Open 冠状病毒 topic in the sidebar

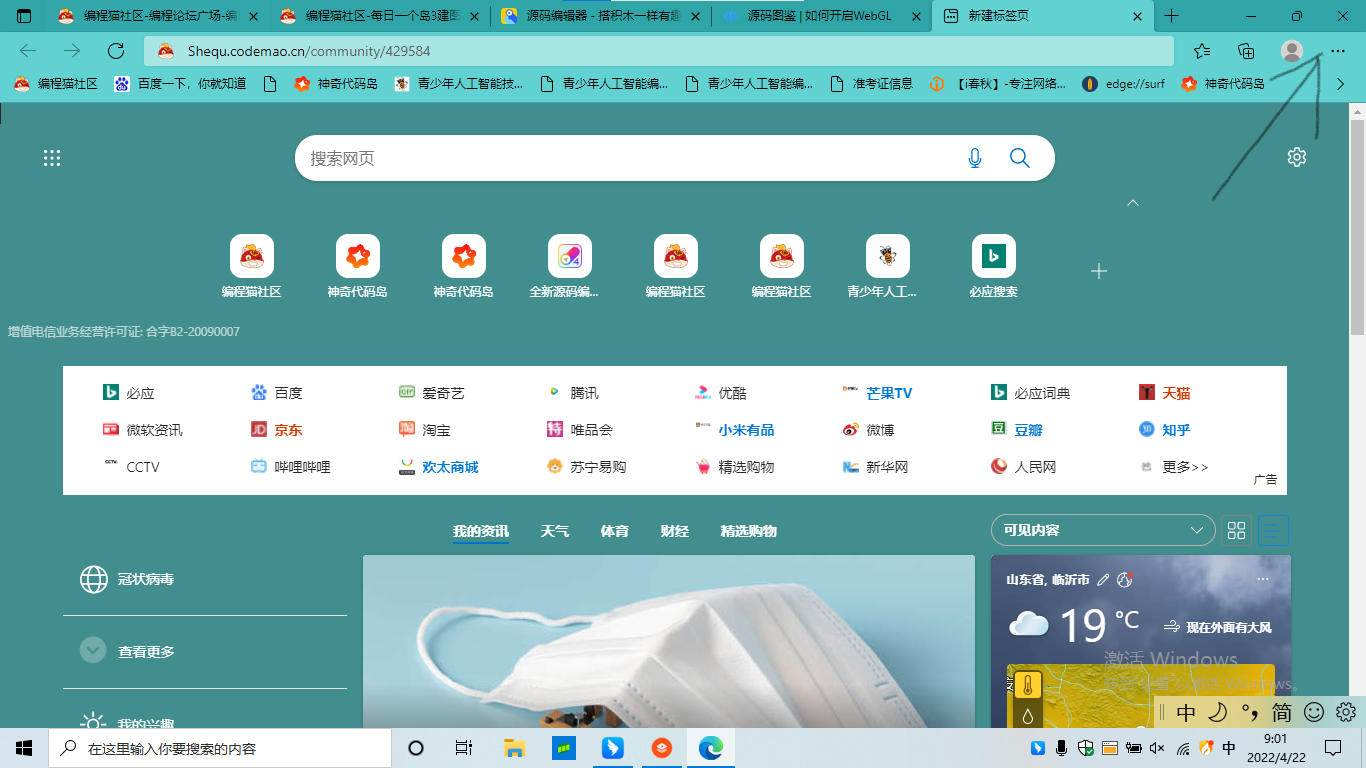(x=127, y=579)
